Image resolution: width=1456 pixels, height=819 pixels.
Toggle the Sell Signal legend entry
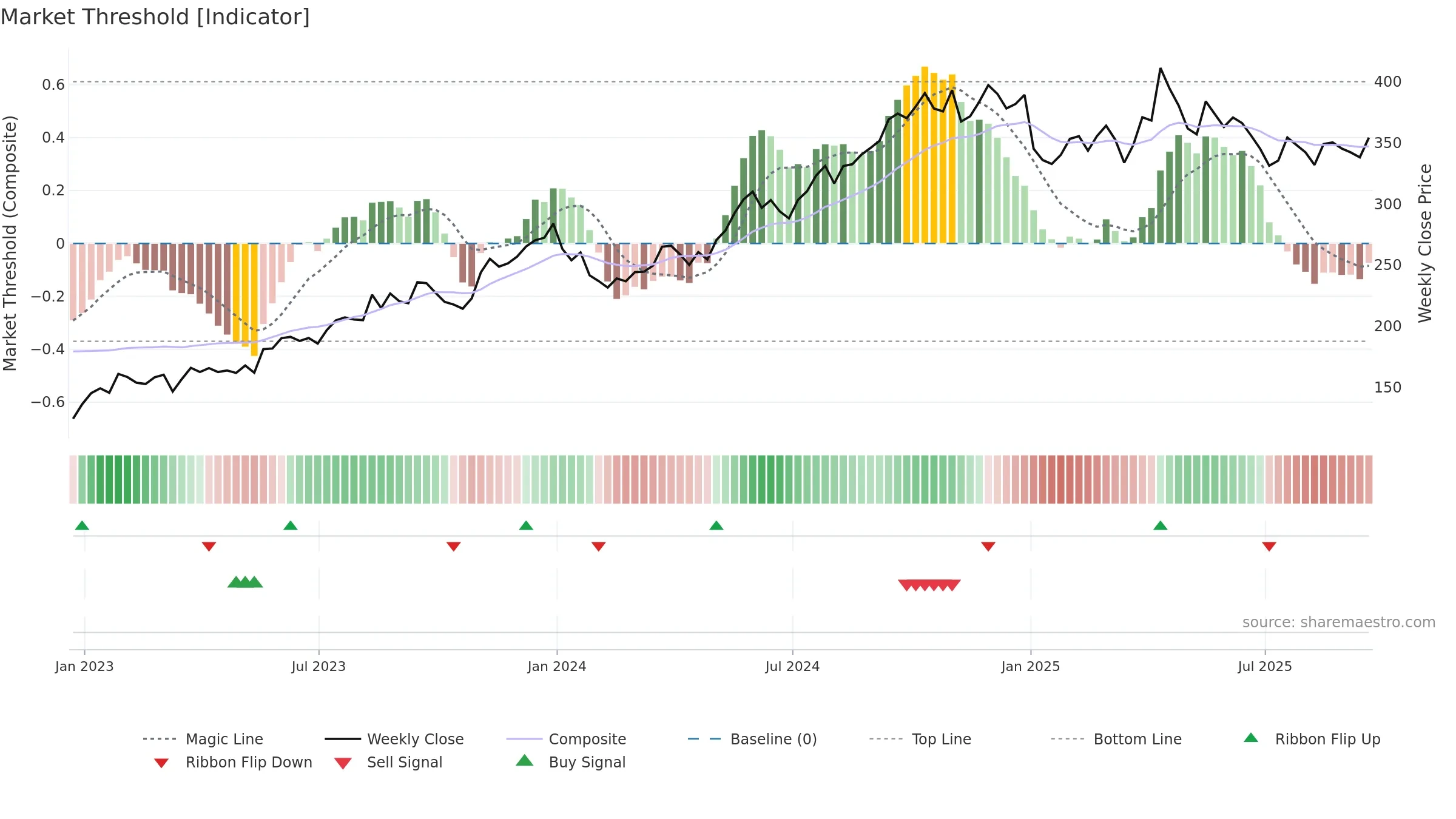point(388,762)
